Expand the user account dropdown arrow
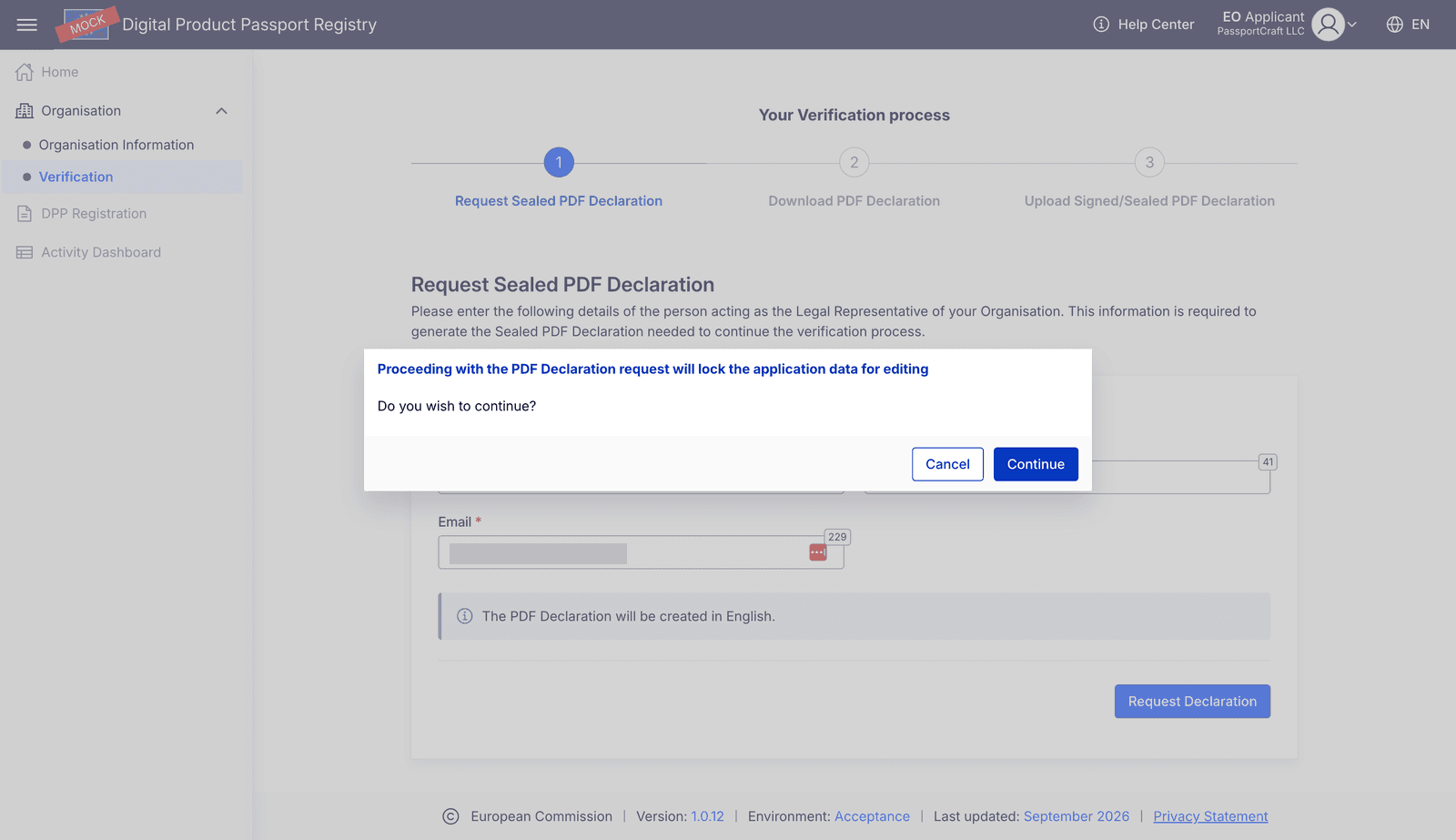Viewport: 1456px width, 840px height. pyautogui.click(x=1352, y=25)
